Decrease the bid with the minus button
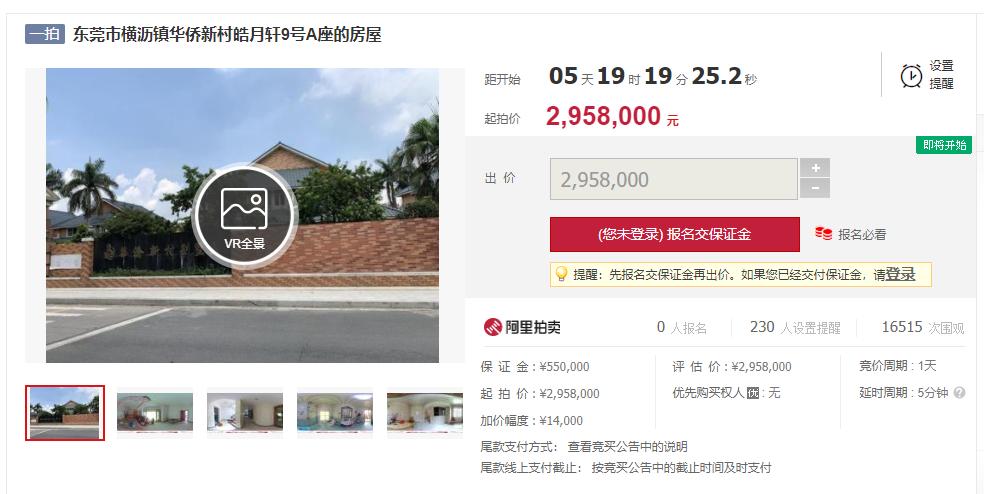The image size is (984, 494). (815, 188)
